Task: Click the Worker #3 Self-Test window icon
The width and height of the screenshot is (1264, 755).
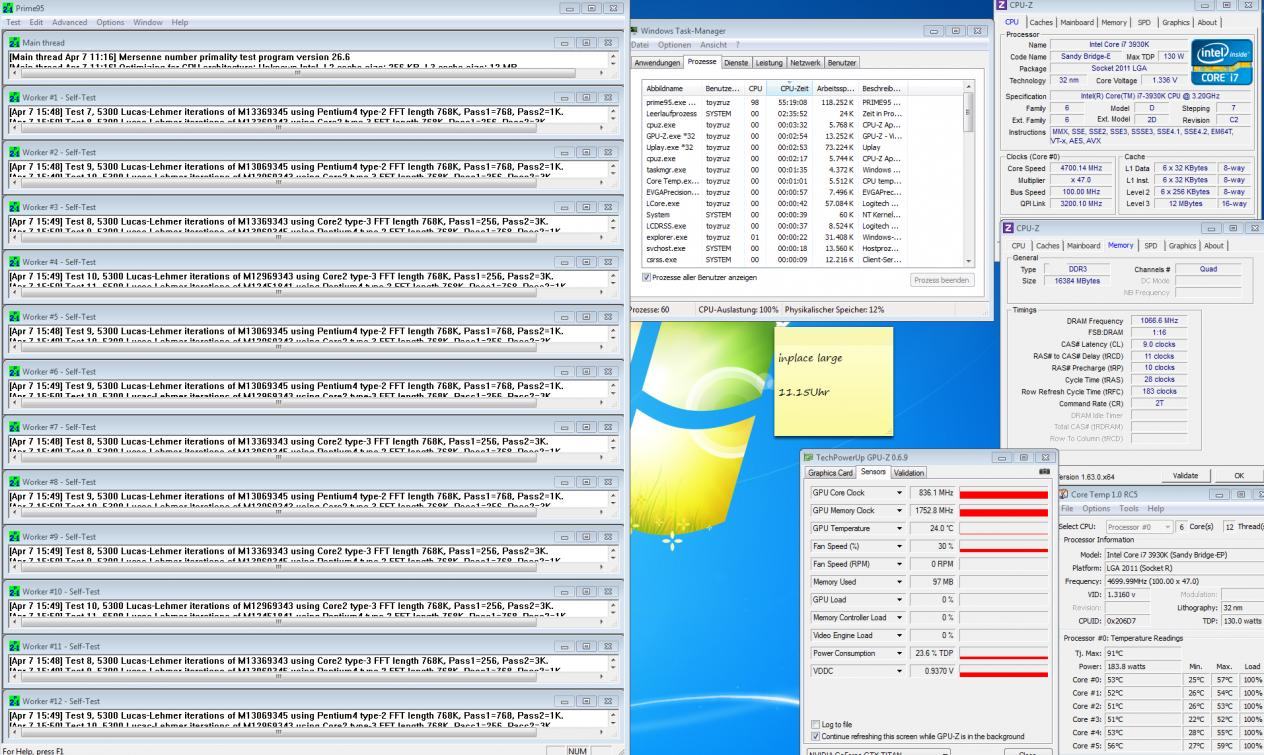Action: pyautogui.click(x=14, y=207)
